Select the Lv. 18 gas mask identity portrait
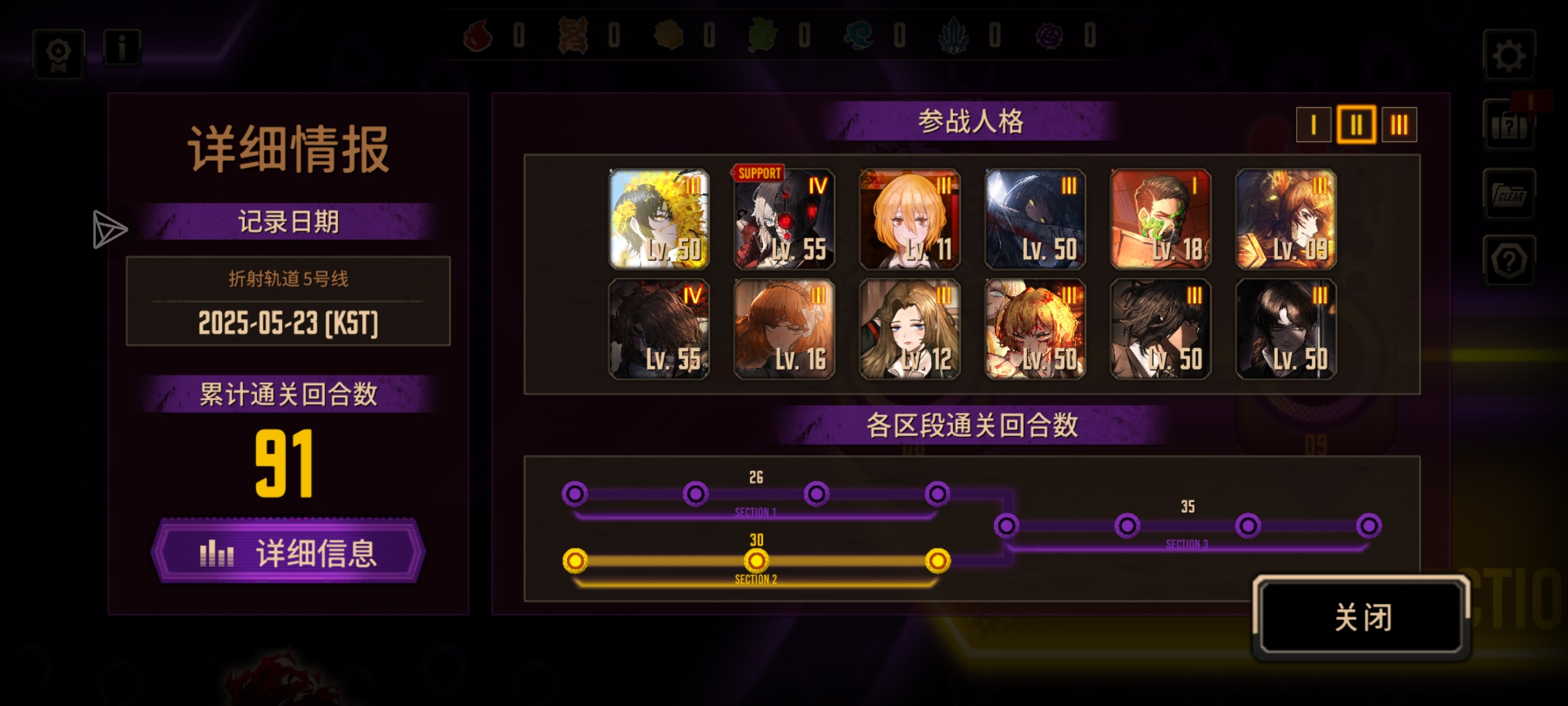Viewport: 1568px width, 706px height. tap(1160, 219)
